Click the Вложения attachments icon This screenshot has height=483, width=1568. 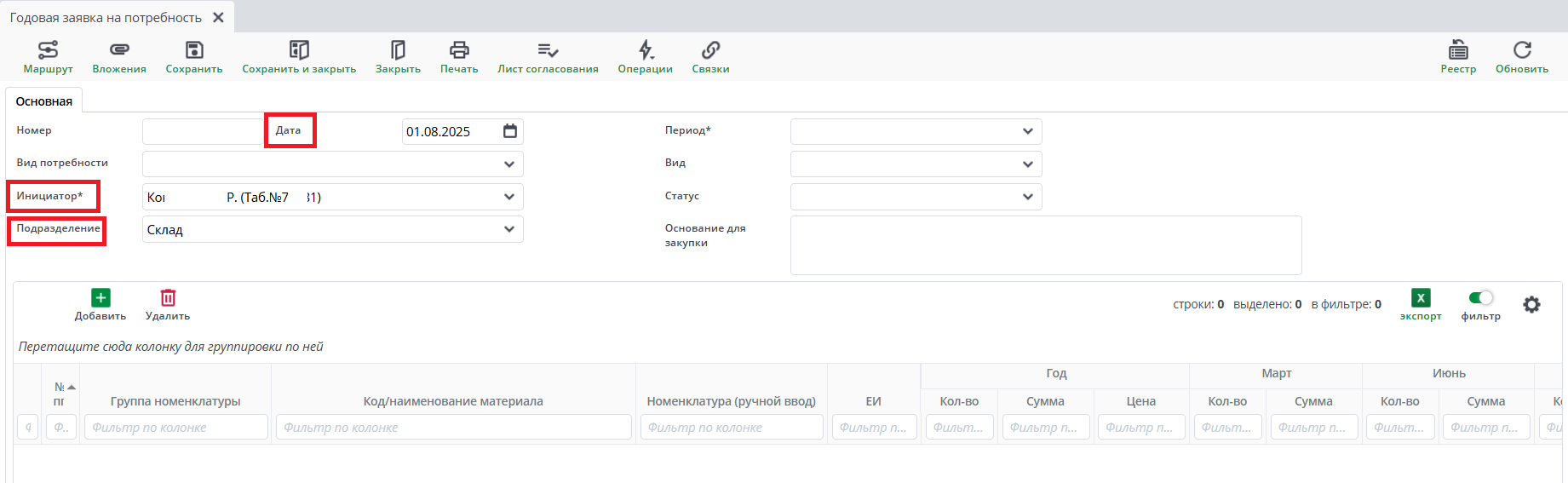click(119, 56)
